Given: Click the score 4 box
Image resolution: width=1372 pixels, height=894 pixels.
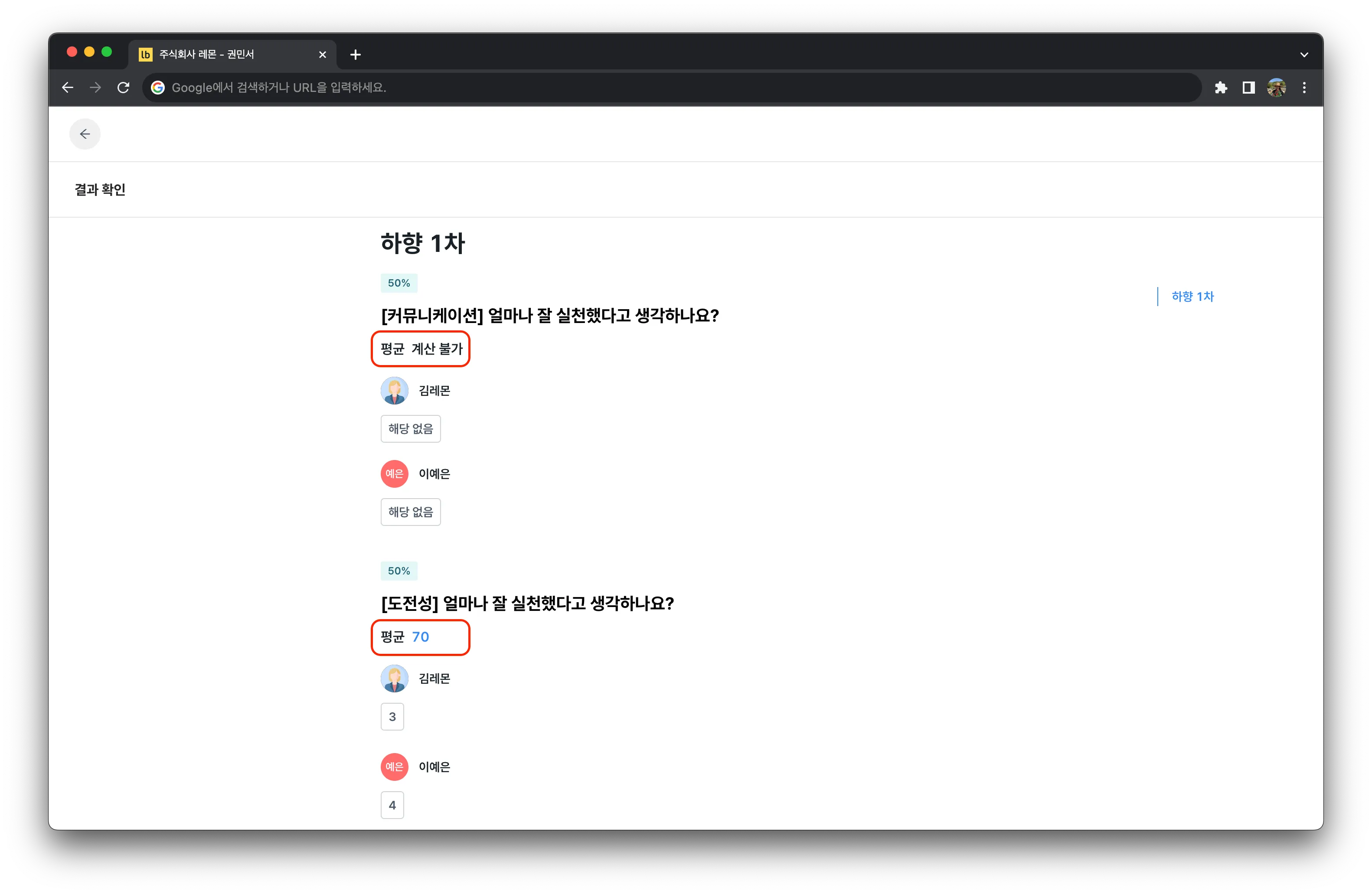Looking at the screenshot, I should [x=392, y=805].
